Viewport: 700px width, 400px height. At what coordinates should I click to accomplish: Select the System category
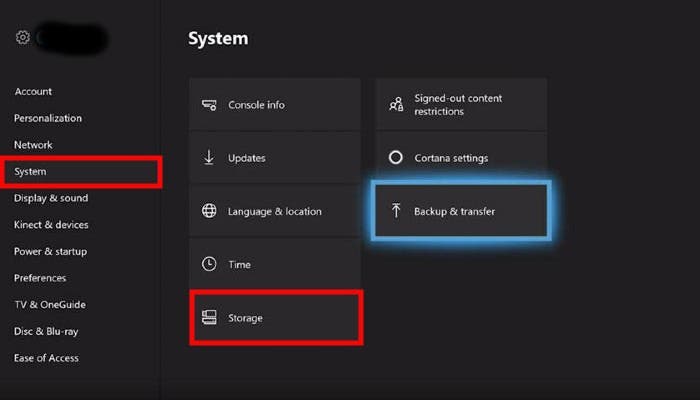pyautogui.click(x=82, y=172)
